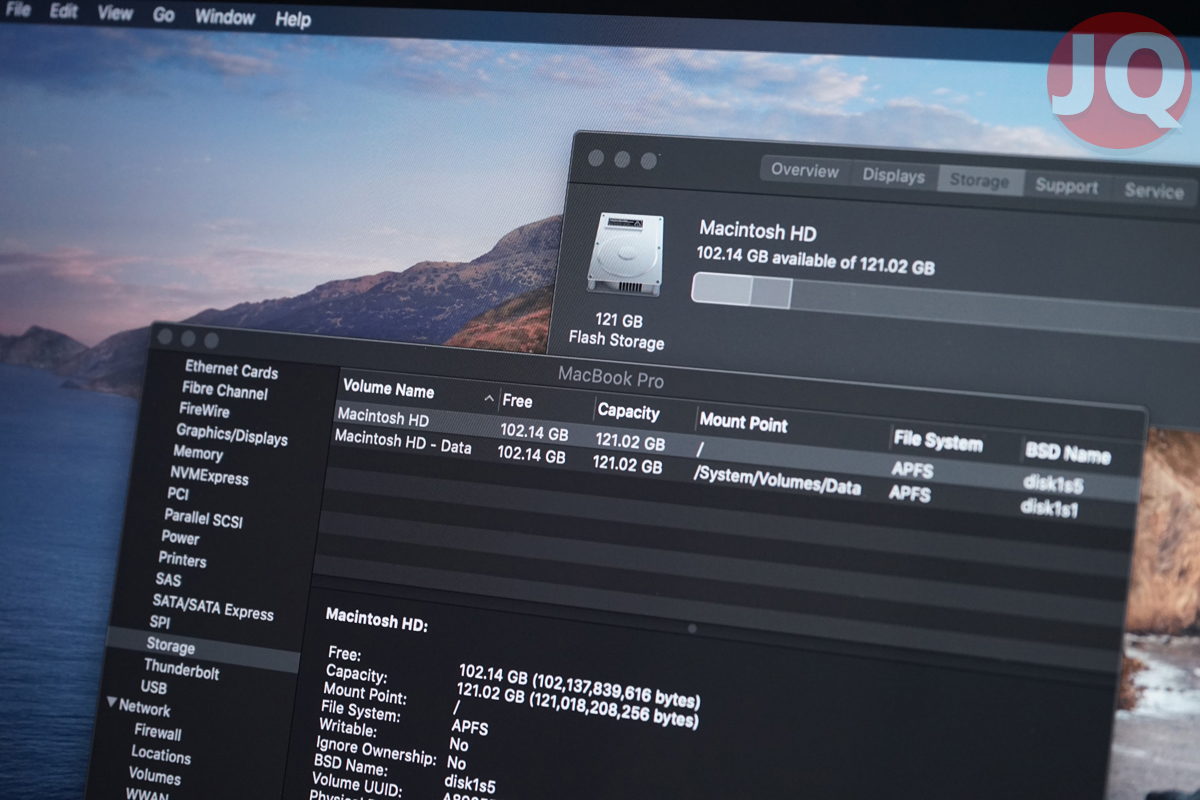Screen dimensions: 1200x800
Task: Select NVMExpress in sidebar
Action: tap(209, 475)
